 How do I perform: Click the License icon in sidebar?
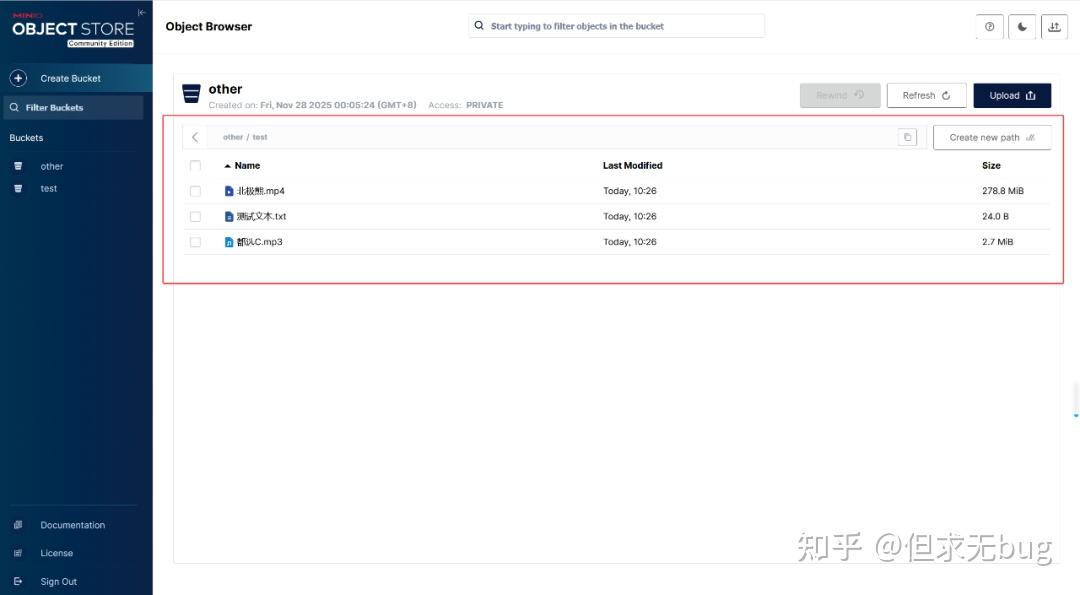(18, 553)
